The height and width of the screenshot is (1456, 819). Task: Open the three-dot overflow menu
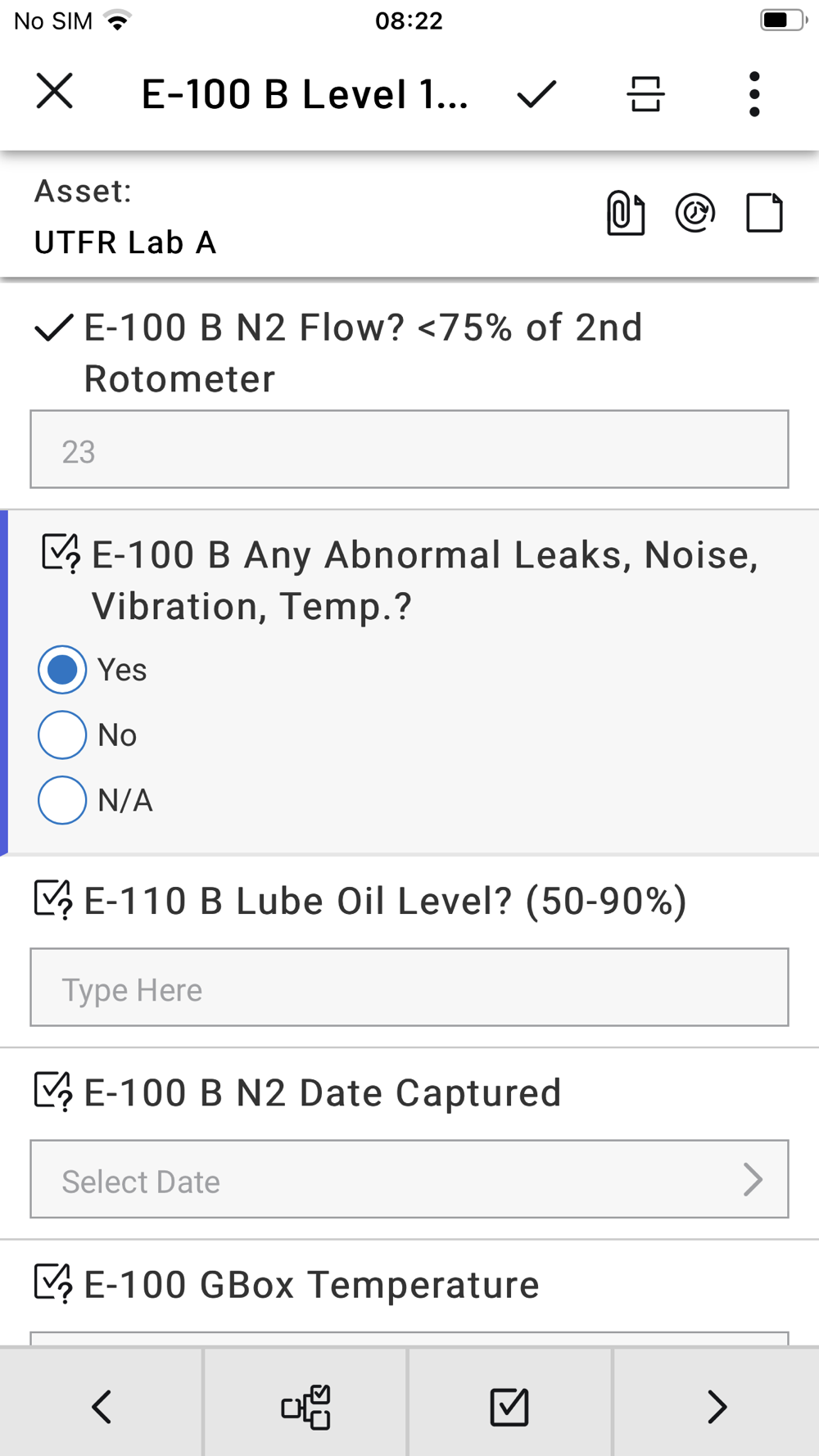(x=754, y=93)
